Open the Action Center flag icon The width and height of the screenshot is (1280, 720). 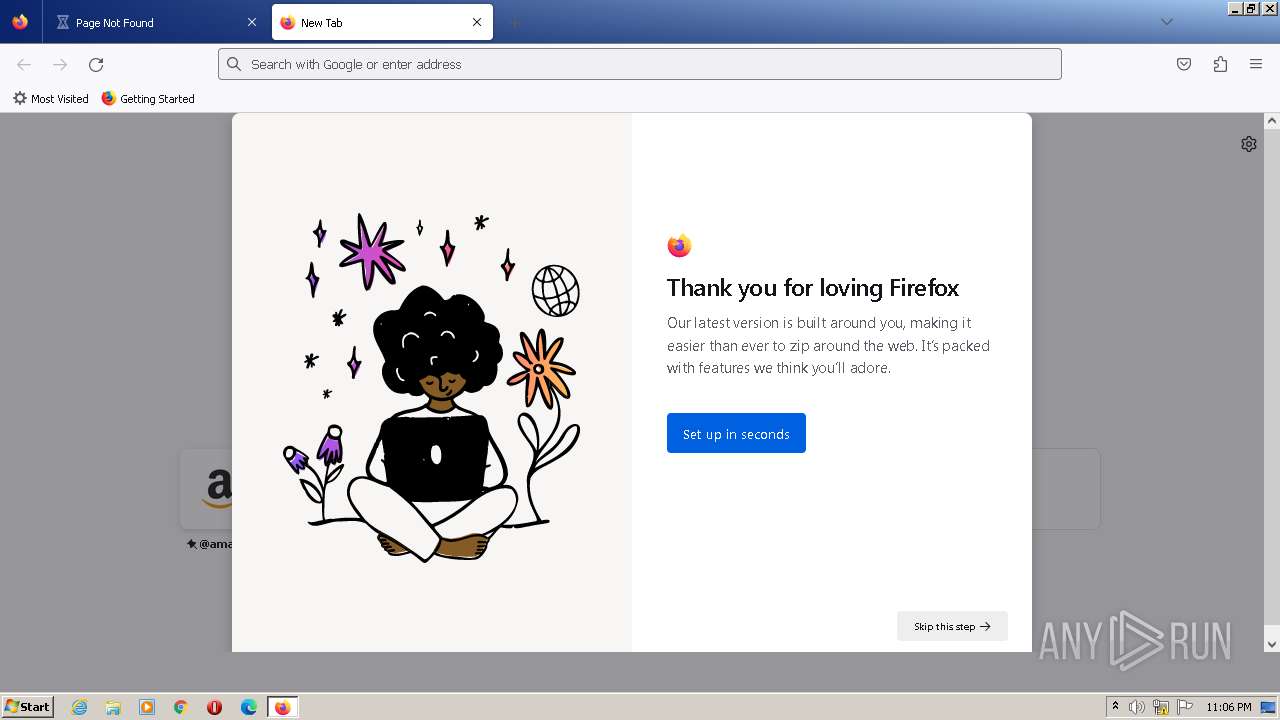click(1185, 707)
